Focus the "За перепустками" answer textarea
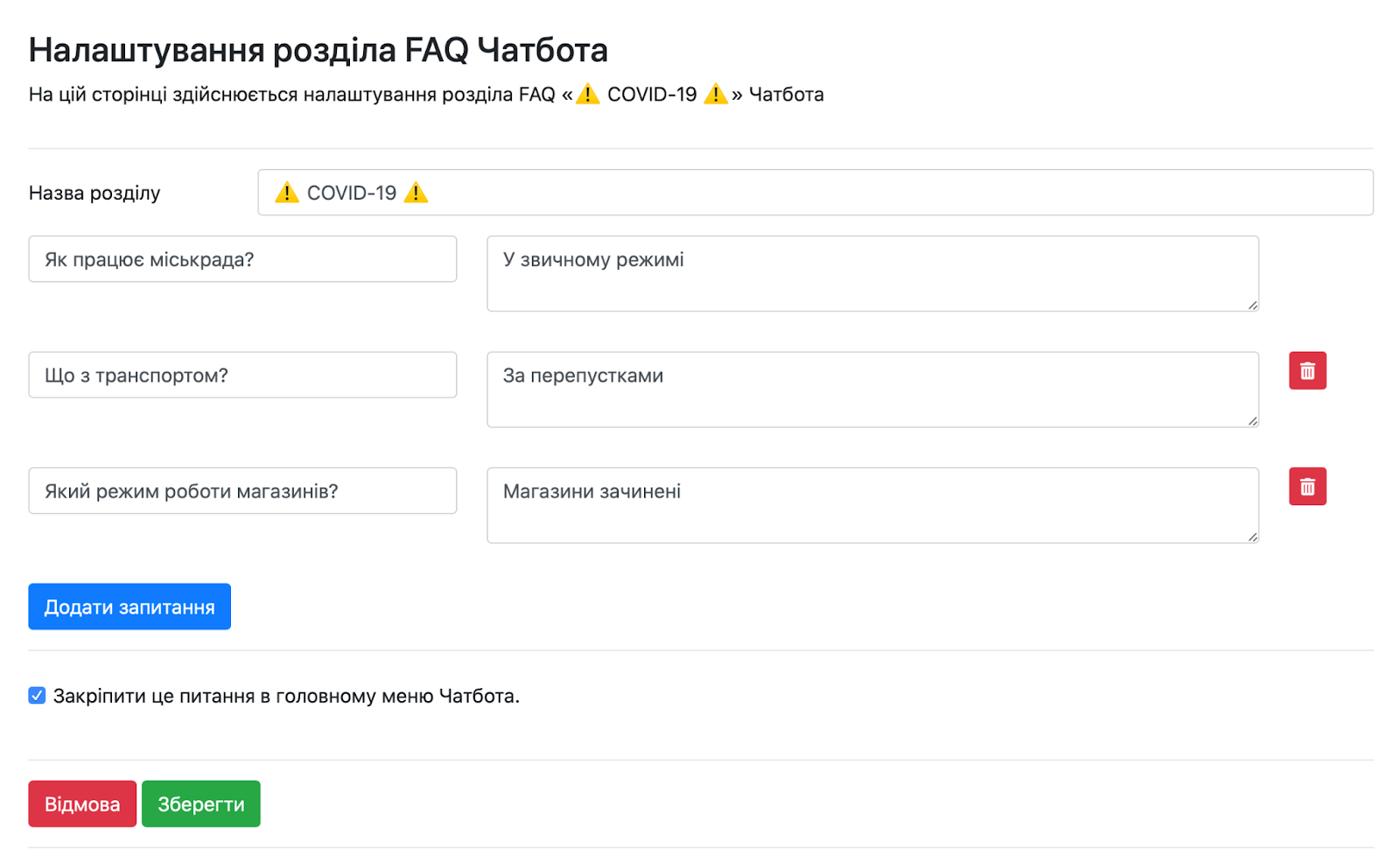1400x863 pixels. click(872, 390)
